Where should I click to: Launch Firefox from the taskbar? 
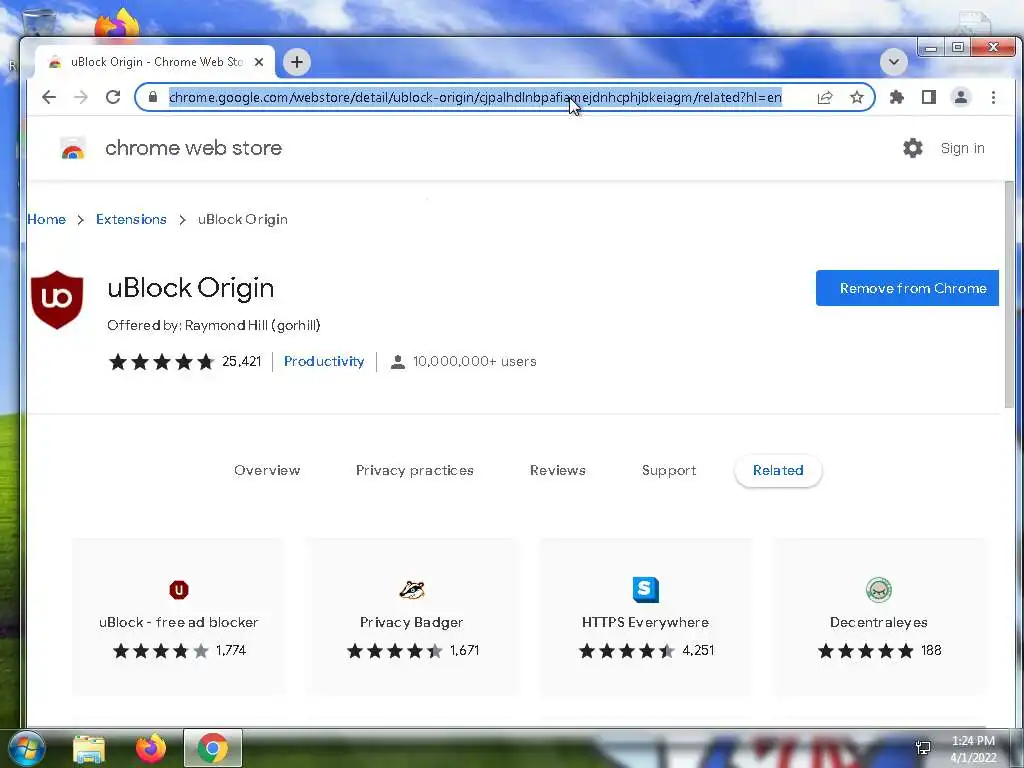[x=150, y=748]
